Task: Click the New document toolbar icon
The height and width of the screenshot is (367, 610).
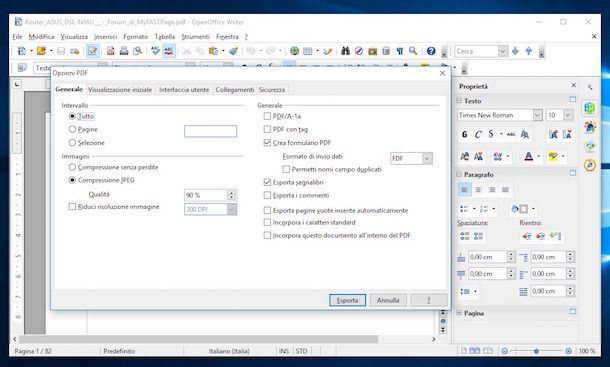Action: point(22,51)
